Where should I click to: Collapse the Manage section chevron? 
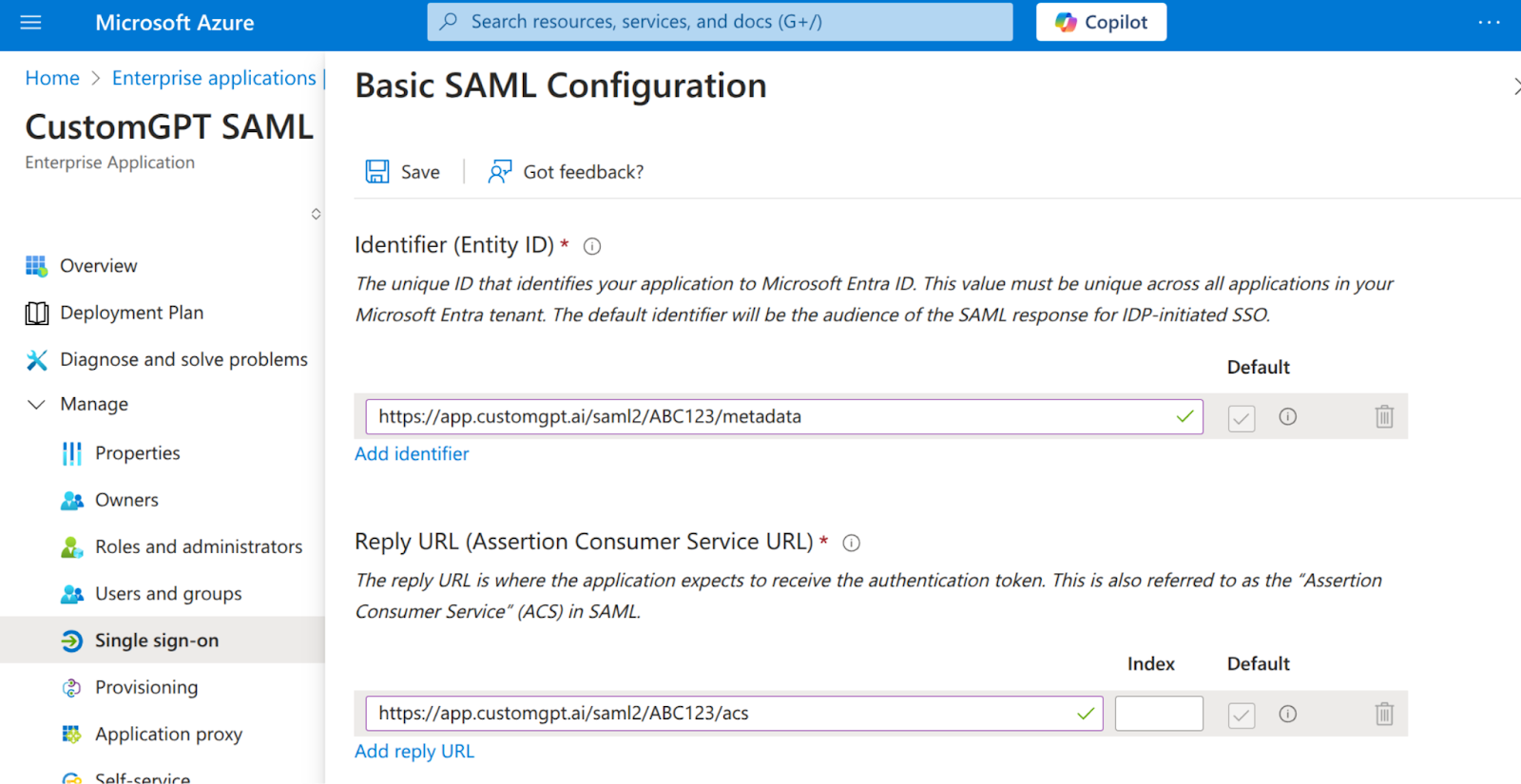(36, 405)
